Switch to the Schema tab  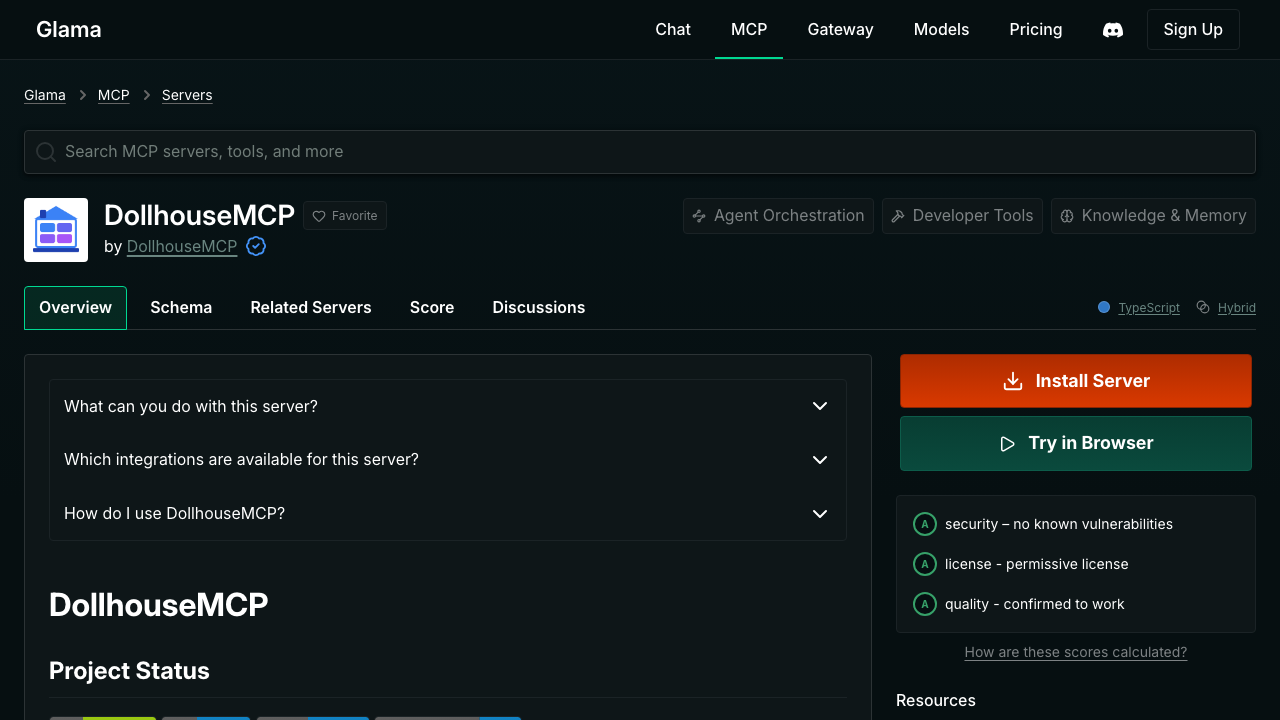coord(181,307)
